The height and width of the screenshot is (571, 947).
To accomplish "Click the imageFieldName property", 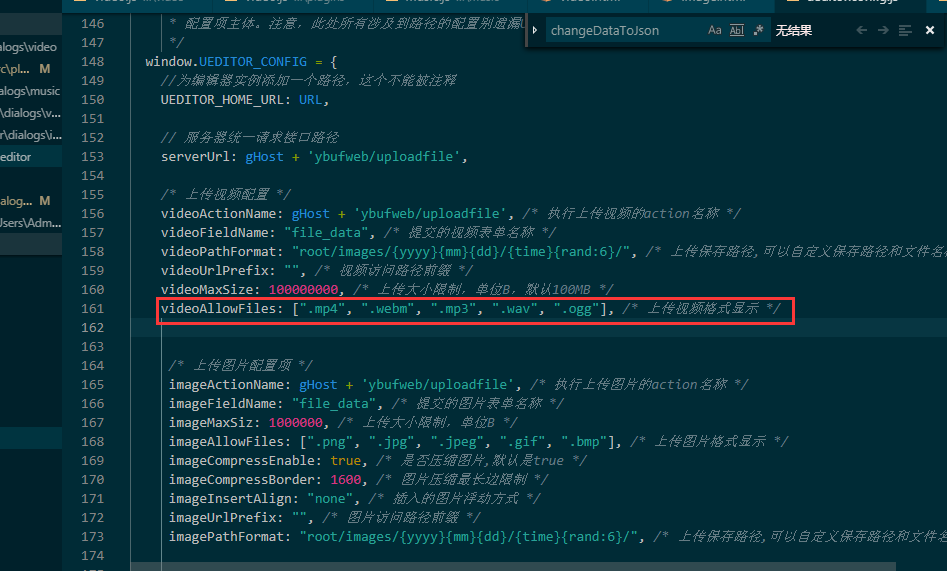I will [222, 403].
